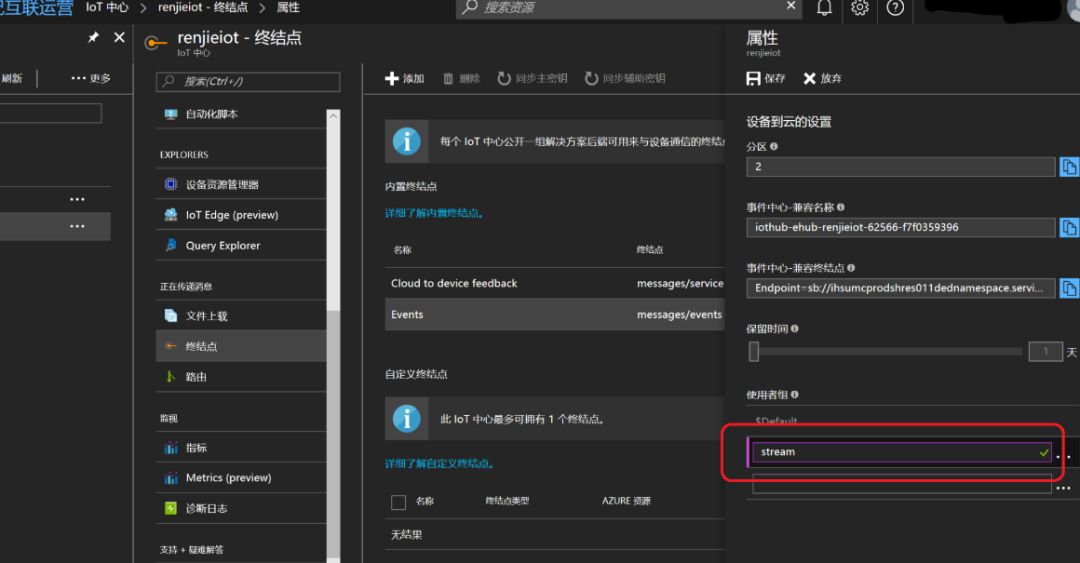Copy the 事件中心-兼容终结点 value

tap(1068, 288)
